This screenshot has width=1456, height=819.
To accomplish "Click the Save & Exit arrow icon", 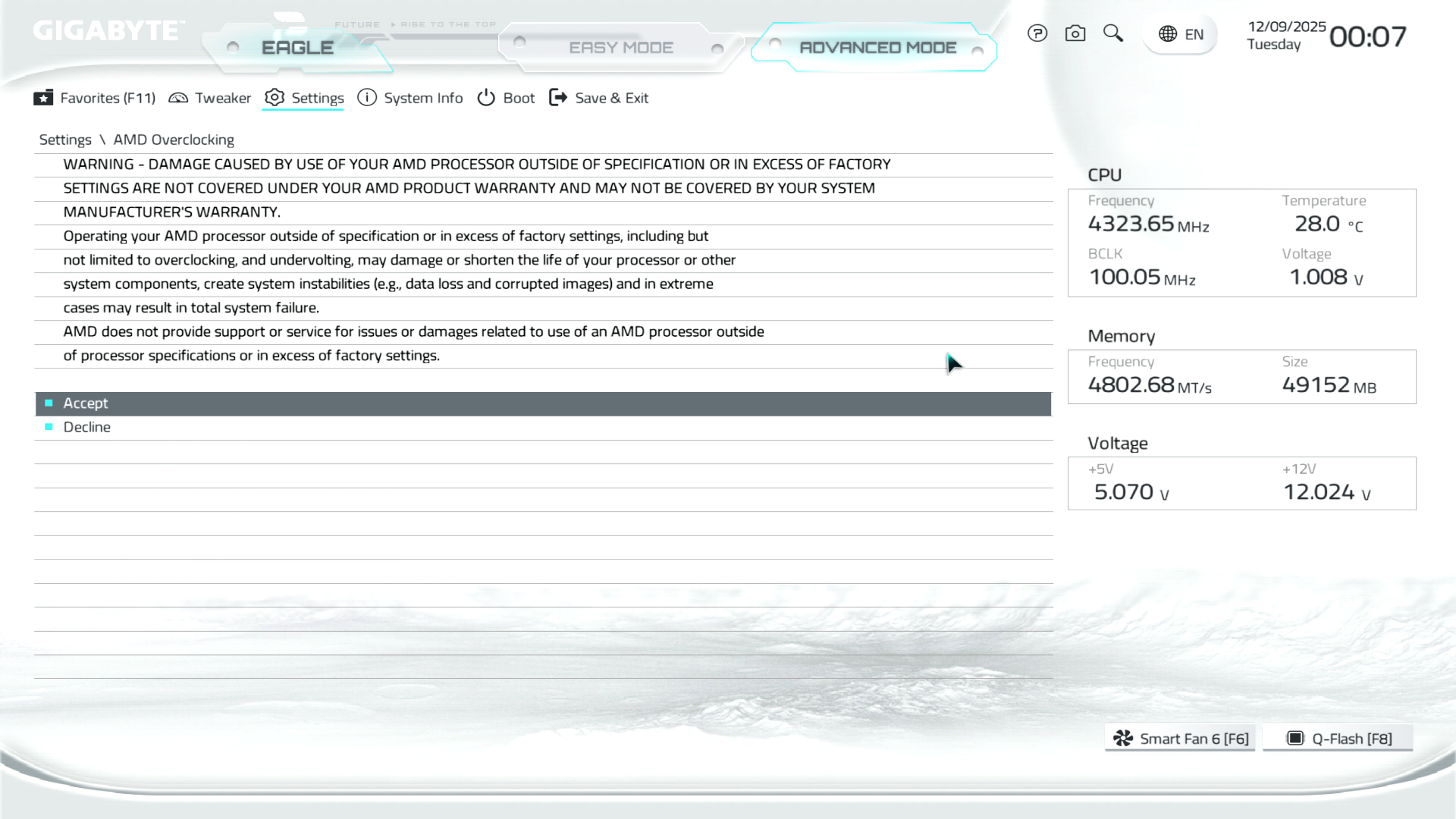I will click(x=558, y=98).
